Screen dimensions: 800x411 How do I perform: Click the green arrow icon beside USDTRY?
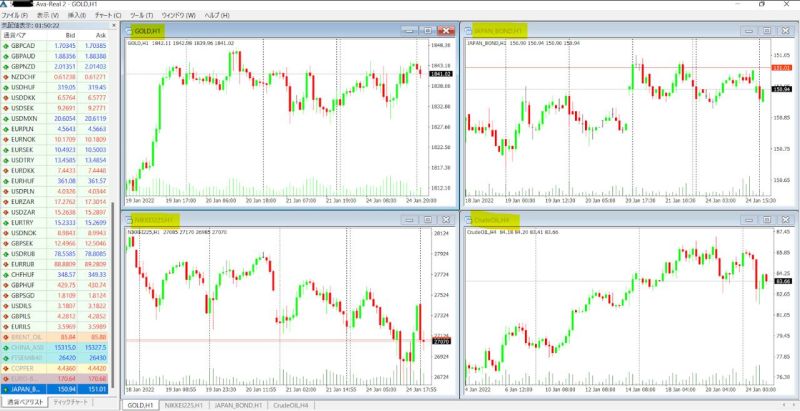click(6, 160)
